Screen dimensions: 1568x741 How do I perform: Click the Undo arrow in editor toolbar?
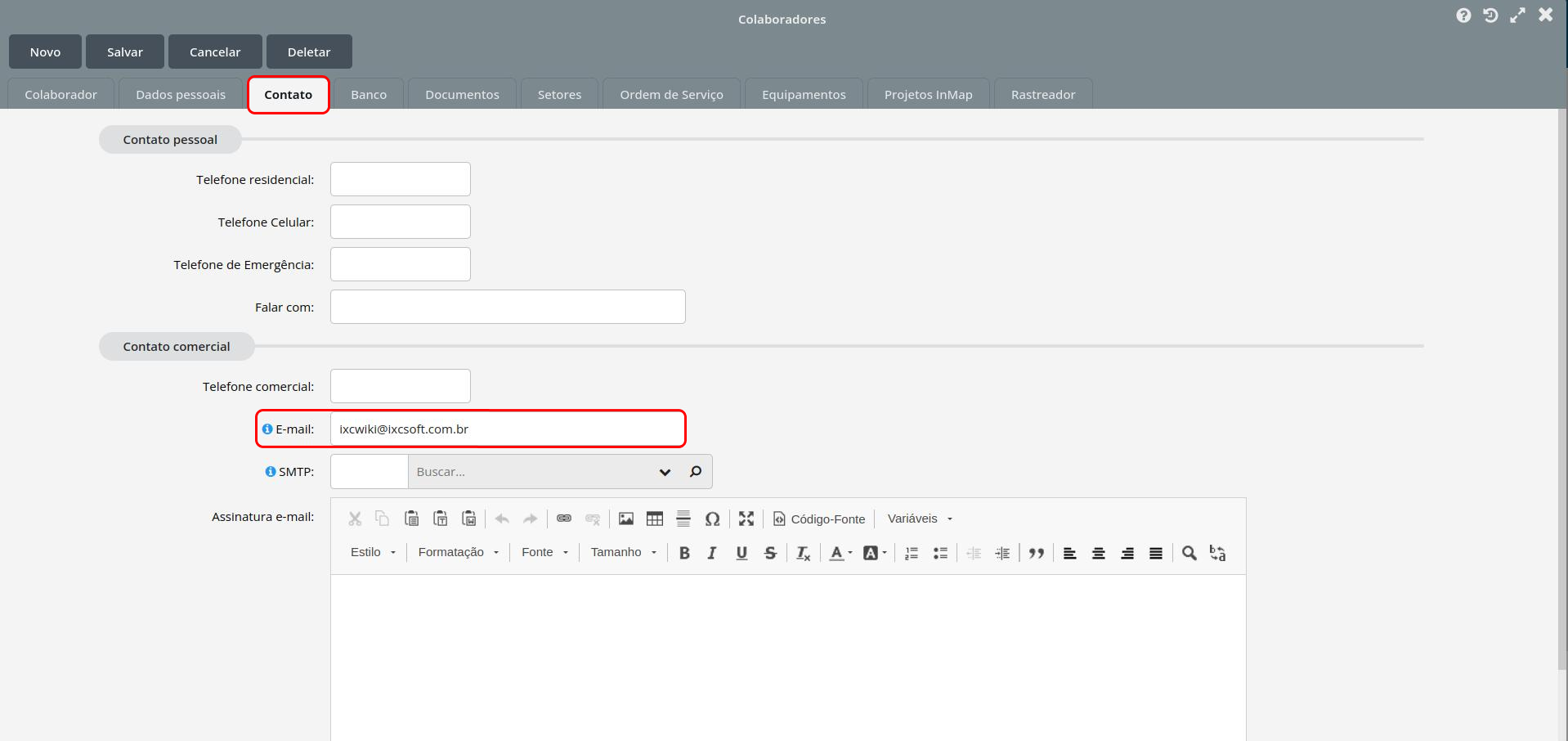click(x=502, y=519)
